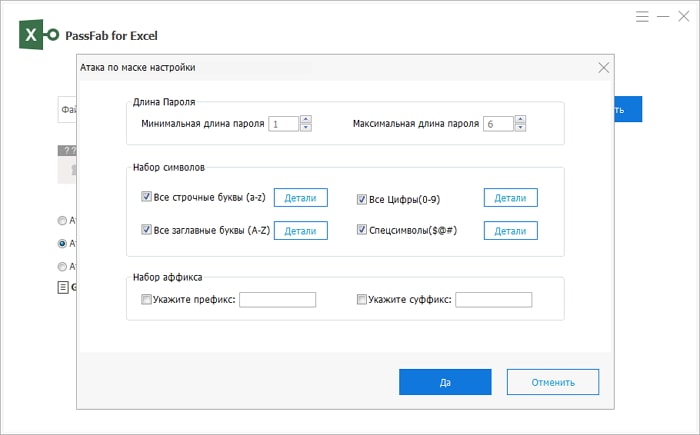
Task: Increase Максимальная длина пароля with up arrow
Action: (x=520, y=119)
